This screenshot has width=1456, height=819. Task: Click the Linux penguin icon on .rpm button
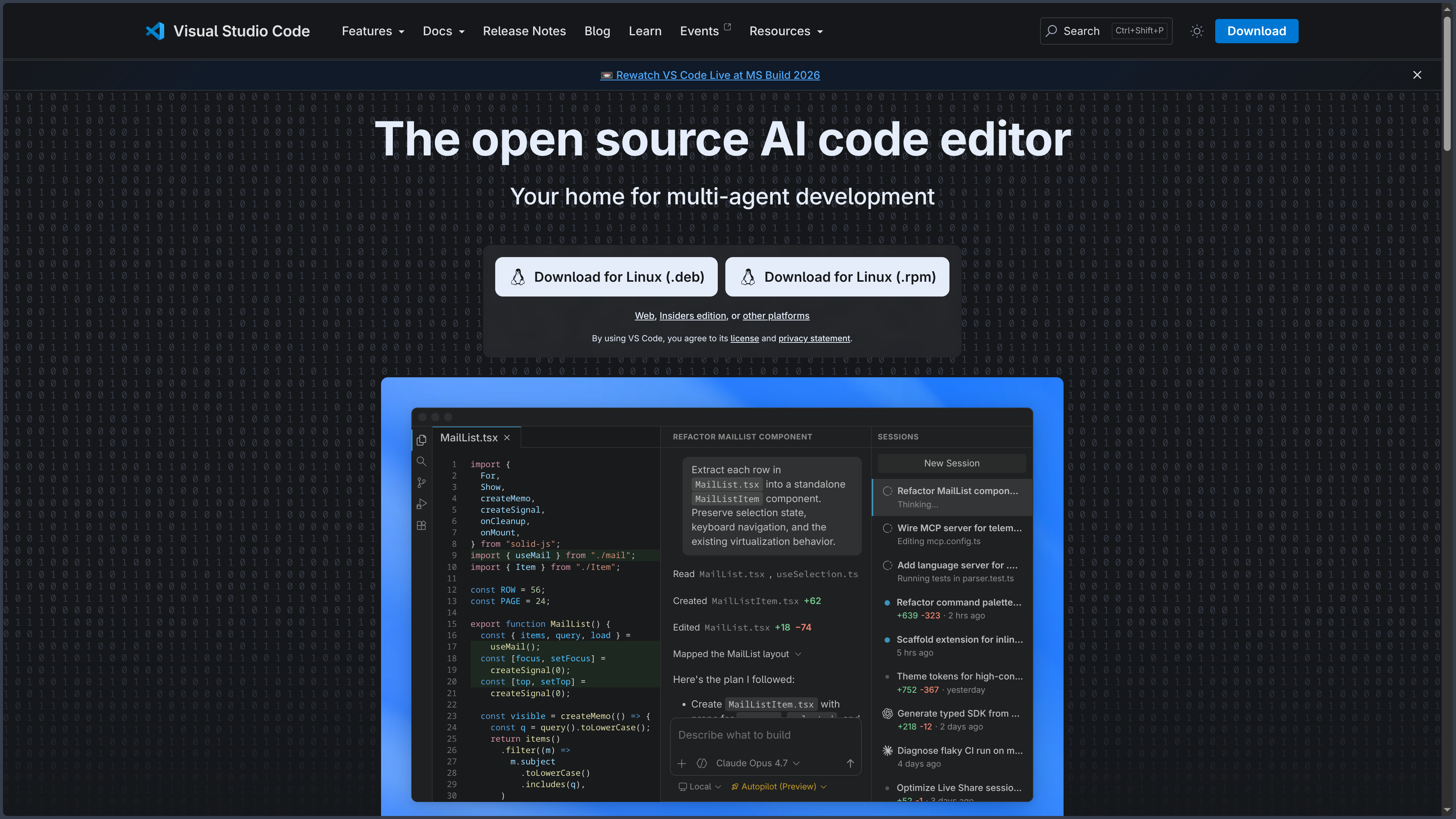[x=748, y=277]
